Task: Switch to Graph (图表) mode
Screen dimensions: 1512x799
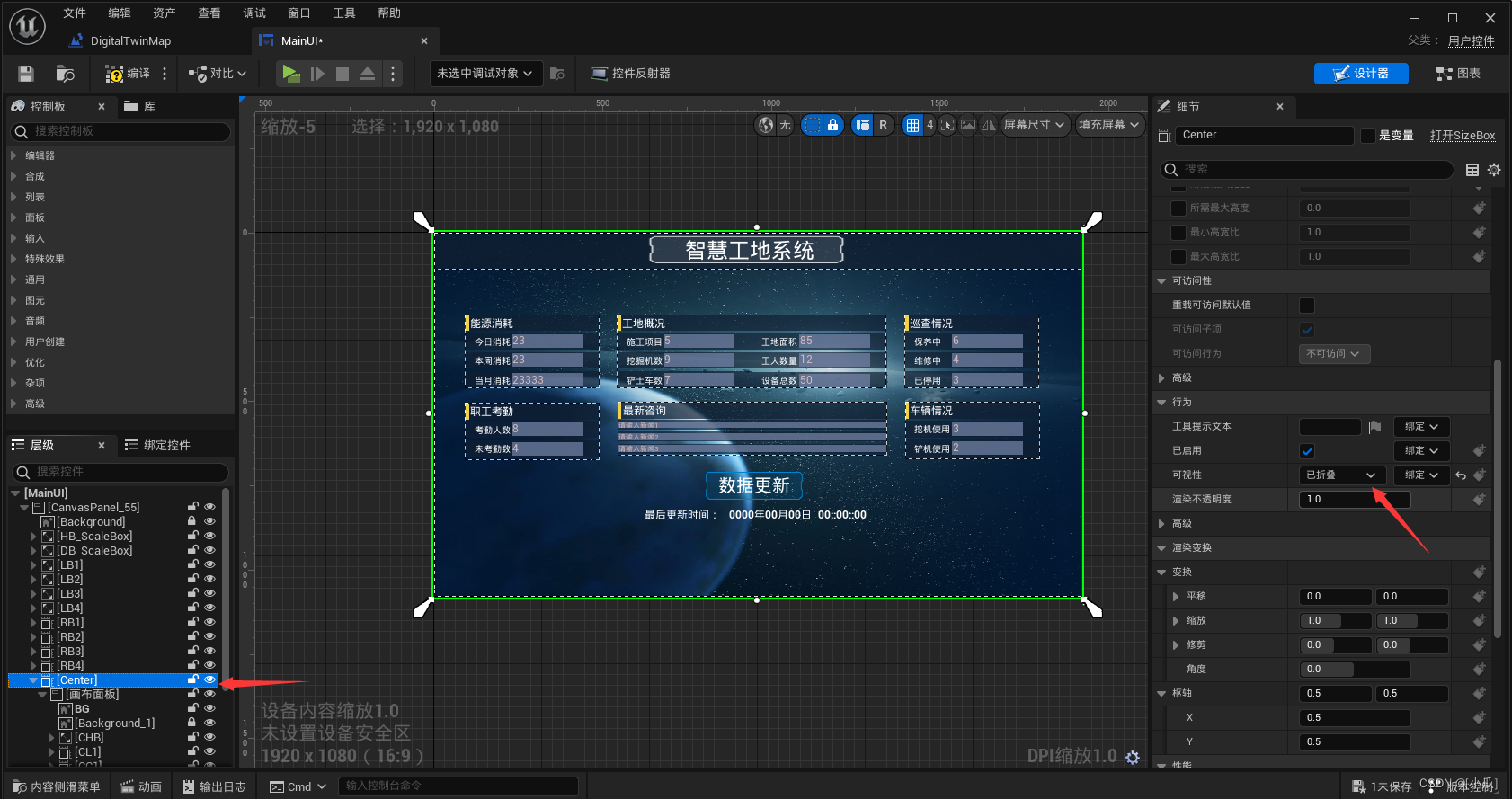Action: (1458, 74)
